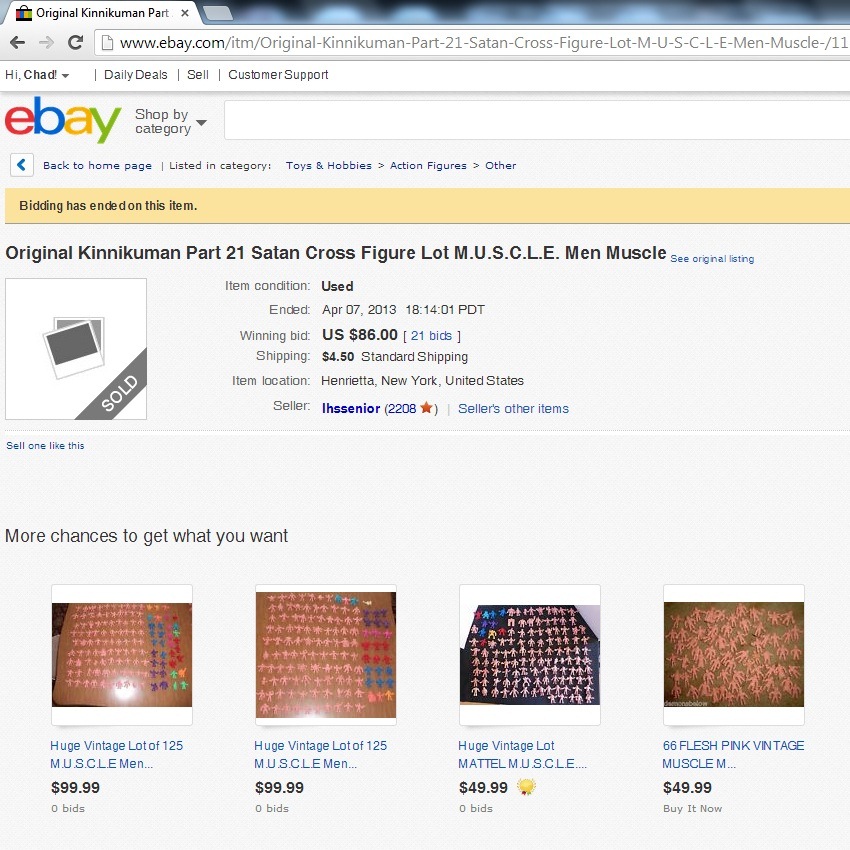Click the Action Figures breadcrumb

428,165
